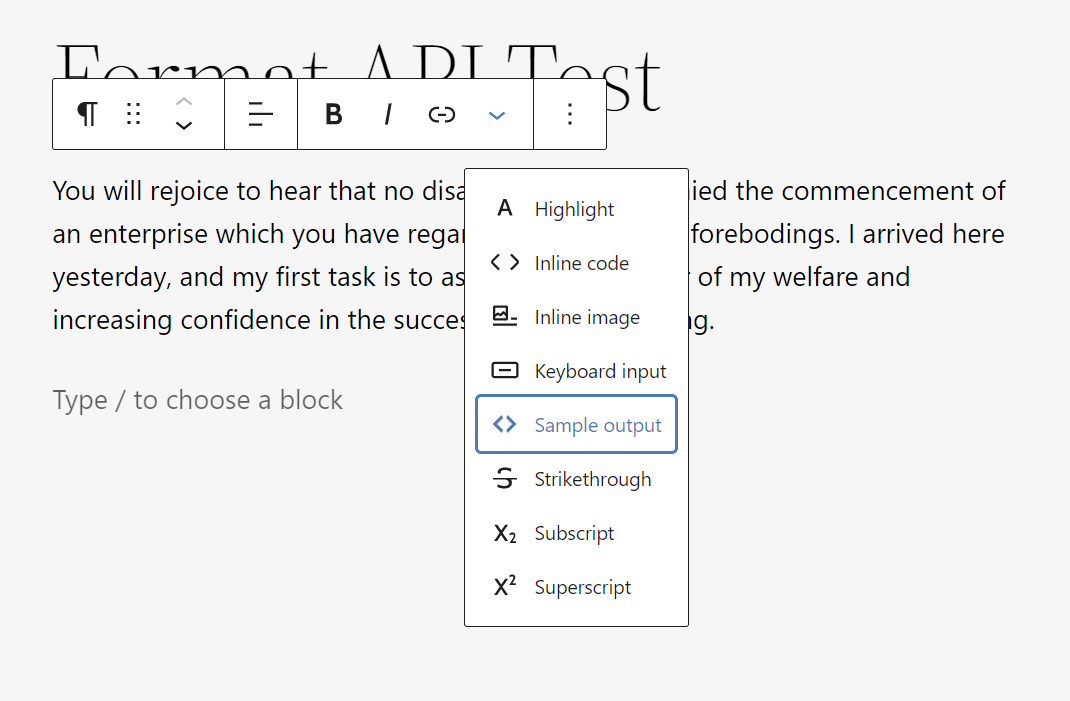Open block options with three-dot icon
Screen dimensions: 1070x701
(x=569, y=114)
